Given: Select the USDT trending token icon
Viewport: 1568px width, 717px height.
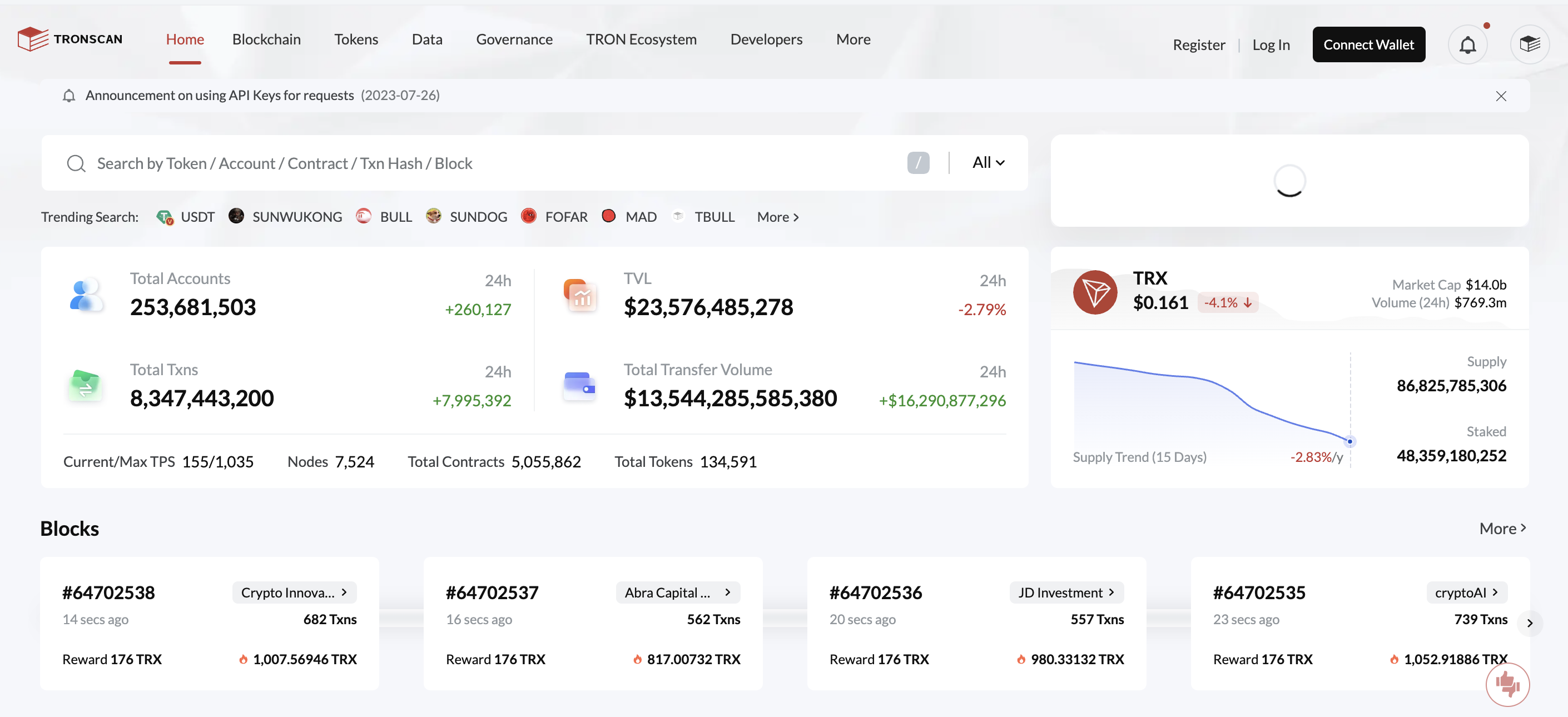Looking at the screenshot, I should 165,216.
